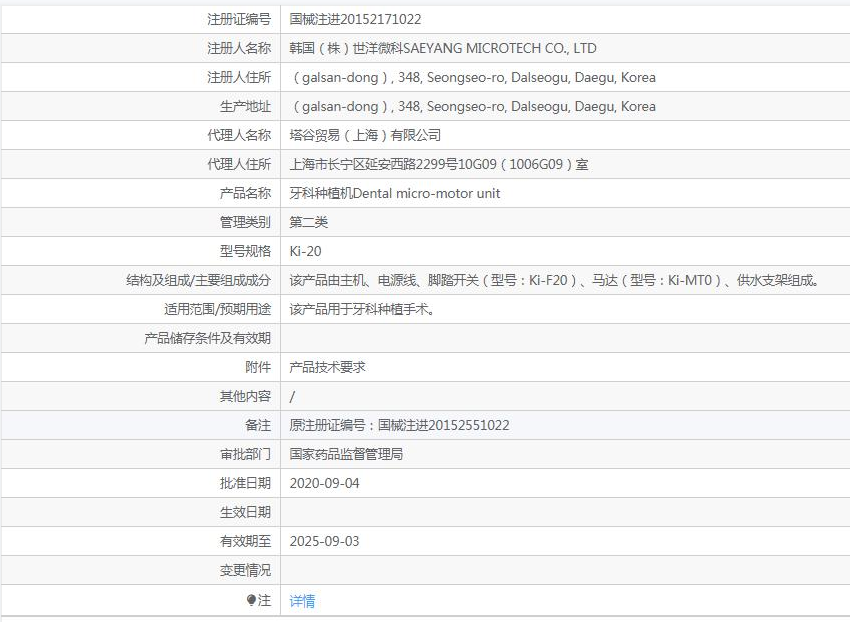The image size is (850, 622).
Task: Click the 结构及组成/主要组成成分 label
Action: click(198, 280)
